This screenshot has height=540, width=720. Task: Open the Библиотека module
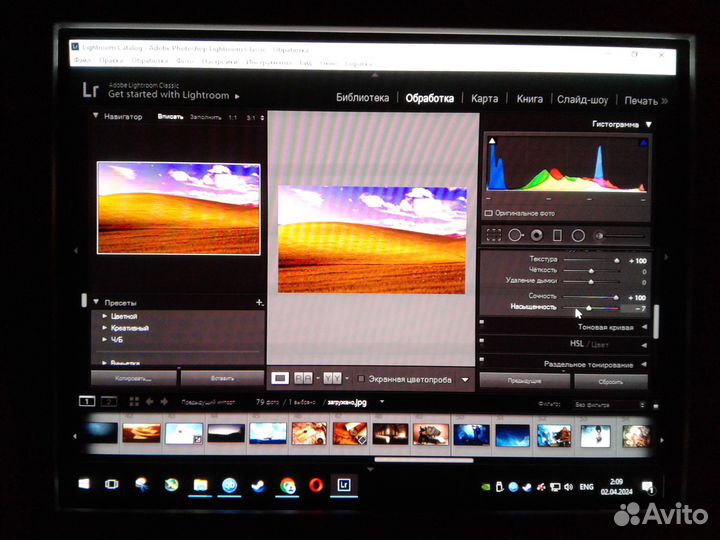point(362,99)
